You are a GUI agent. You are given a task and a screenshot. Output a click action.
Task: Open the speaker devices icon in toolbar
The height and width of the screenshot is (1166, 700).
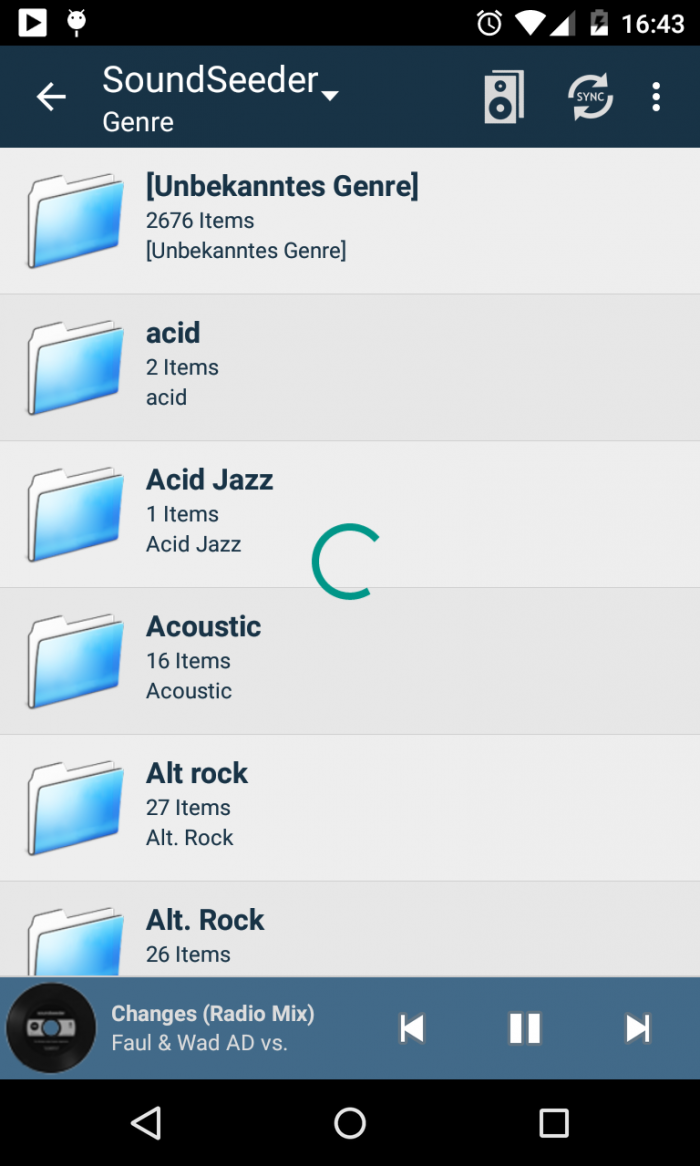503,96
